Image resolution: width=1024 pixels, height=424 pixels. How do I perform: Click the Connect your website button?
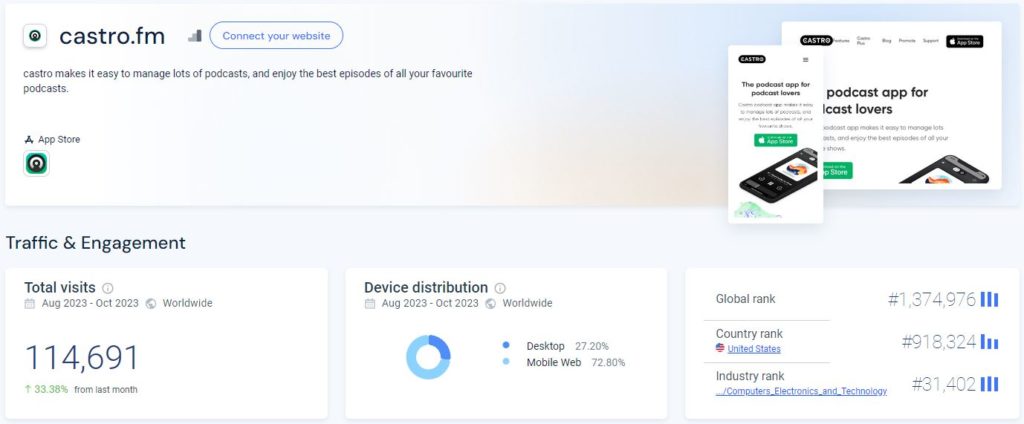point(276,36)
